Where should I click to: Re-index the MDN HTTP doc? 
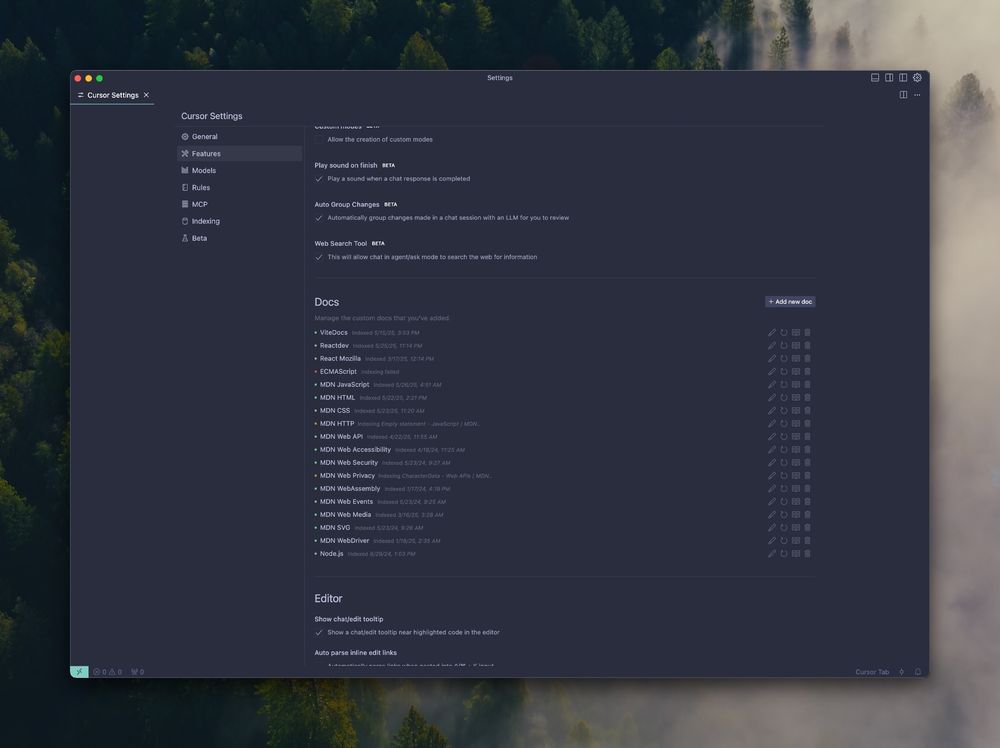(x=784, y=423)
